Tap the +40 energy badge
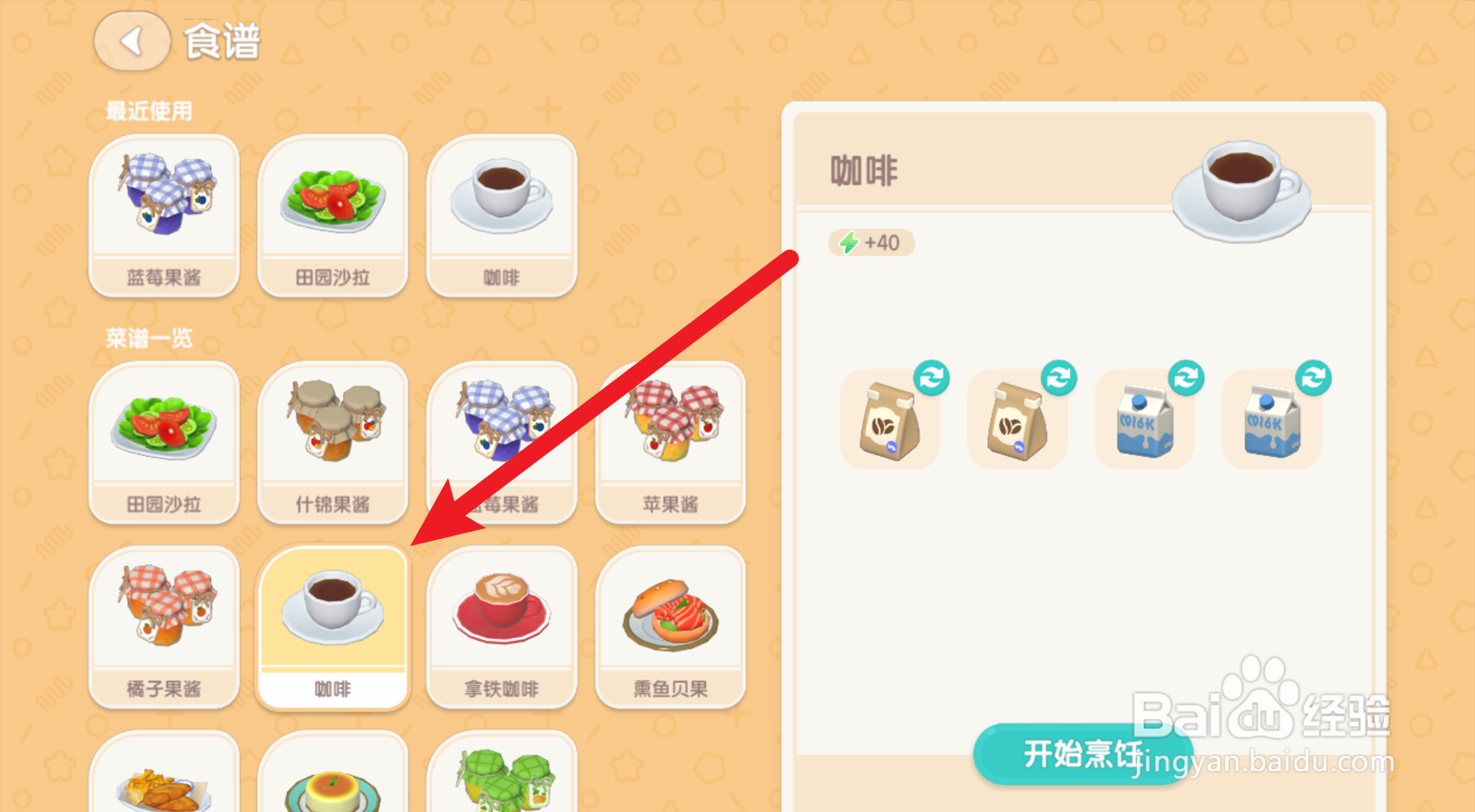 click(871, 242)
